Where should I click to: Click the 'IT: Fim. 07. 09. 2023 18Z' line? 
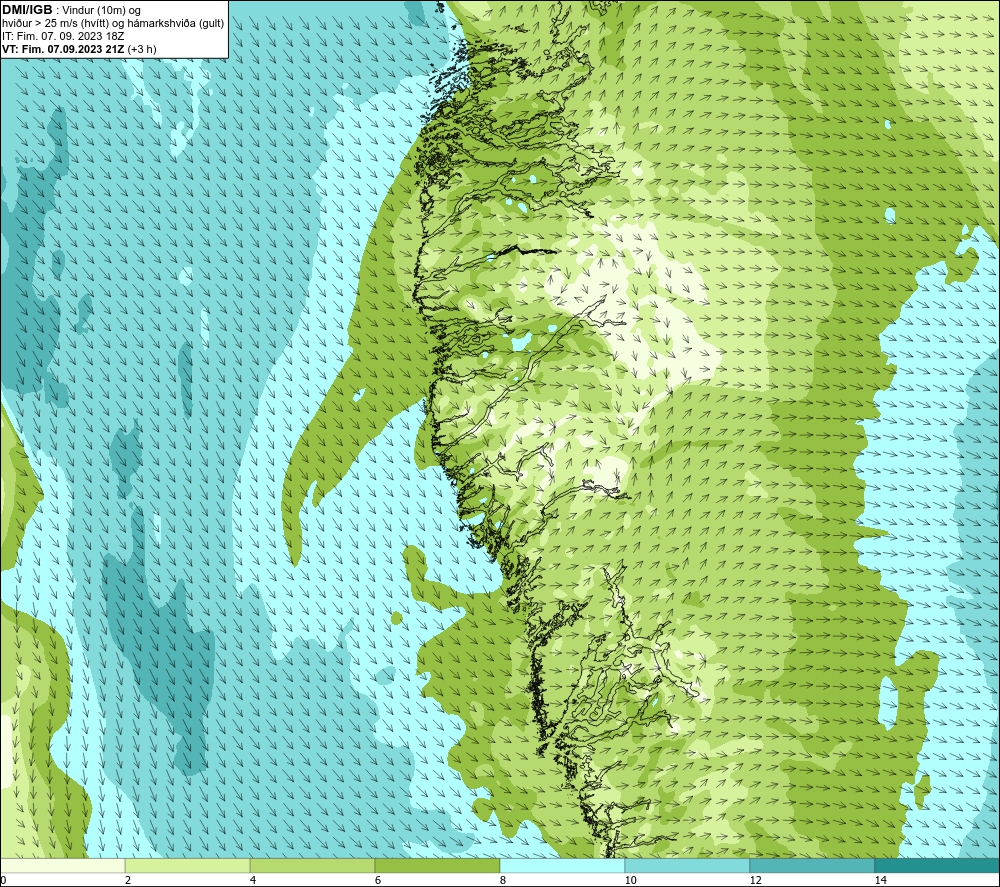(63, 36)
